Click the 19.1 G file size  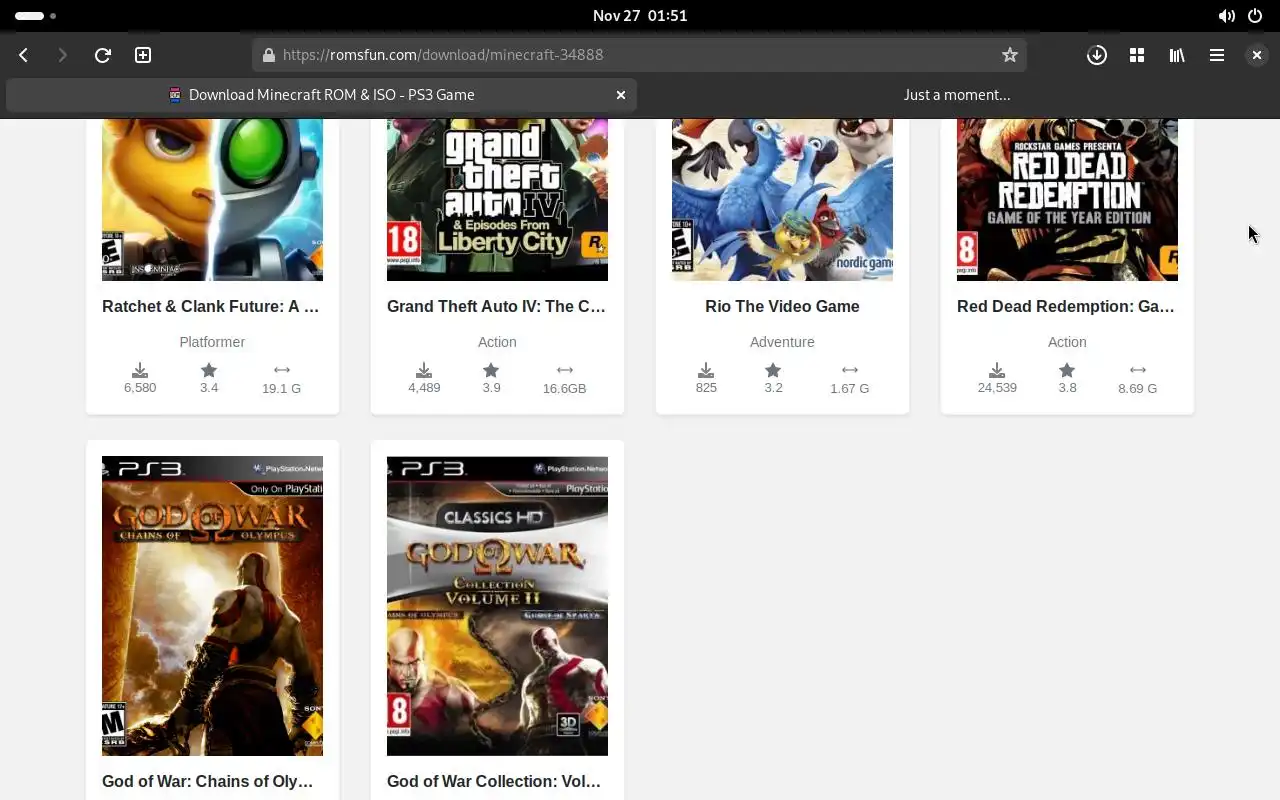[x=281, y=388]
